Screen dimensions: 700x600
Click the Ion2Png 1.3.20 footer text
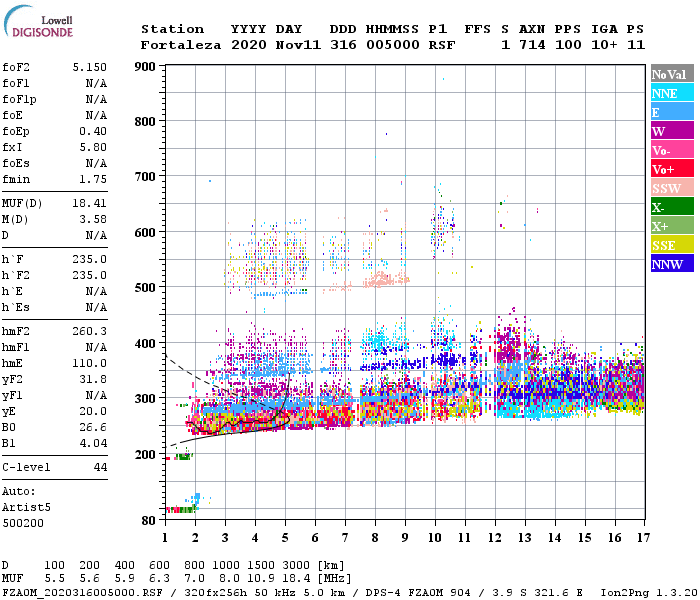[x=649, y=592]
